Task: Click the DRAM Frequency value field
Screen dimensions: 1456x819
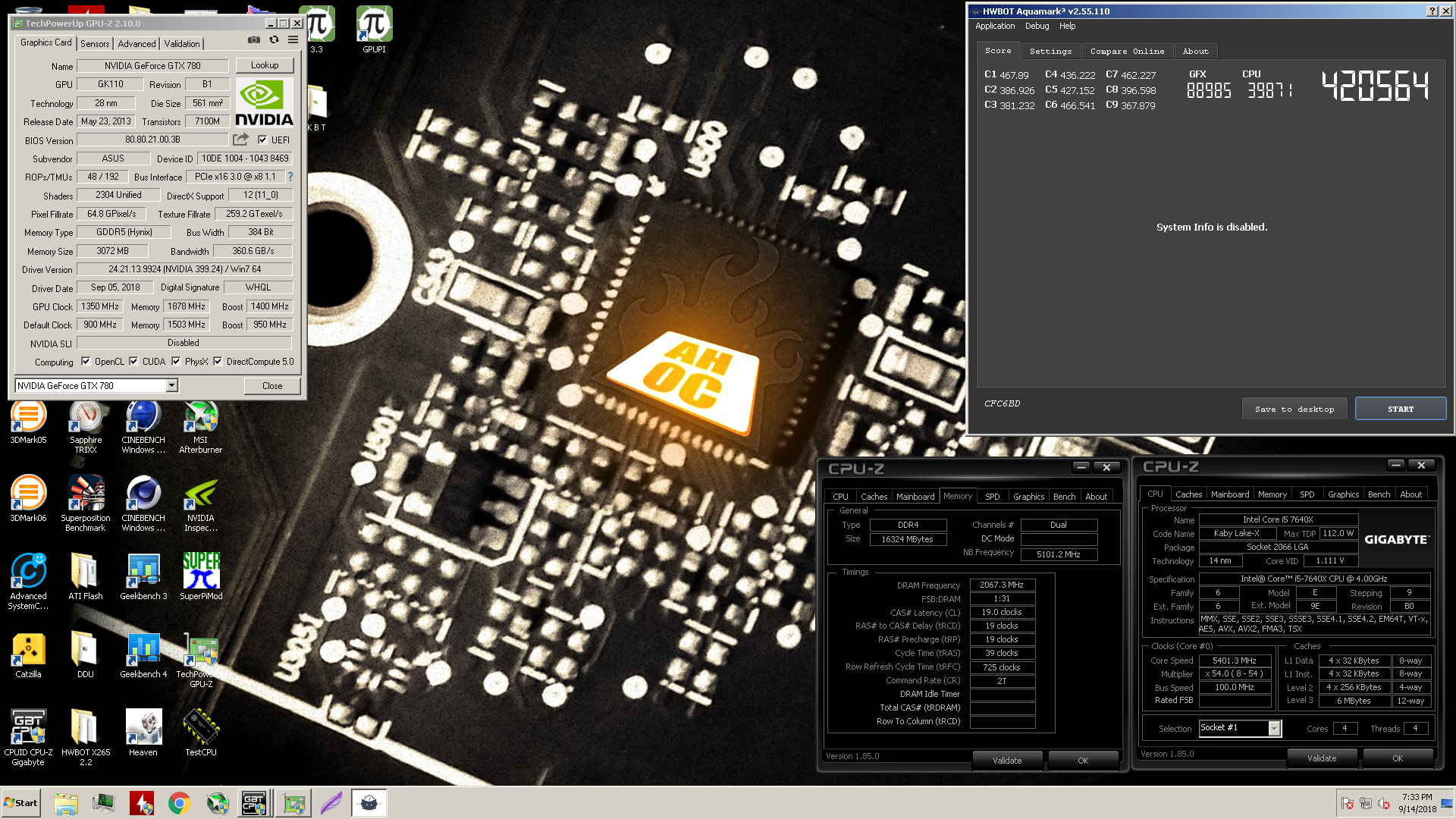Action: click(1002, 585)
